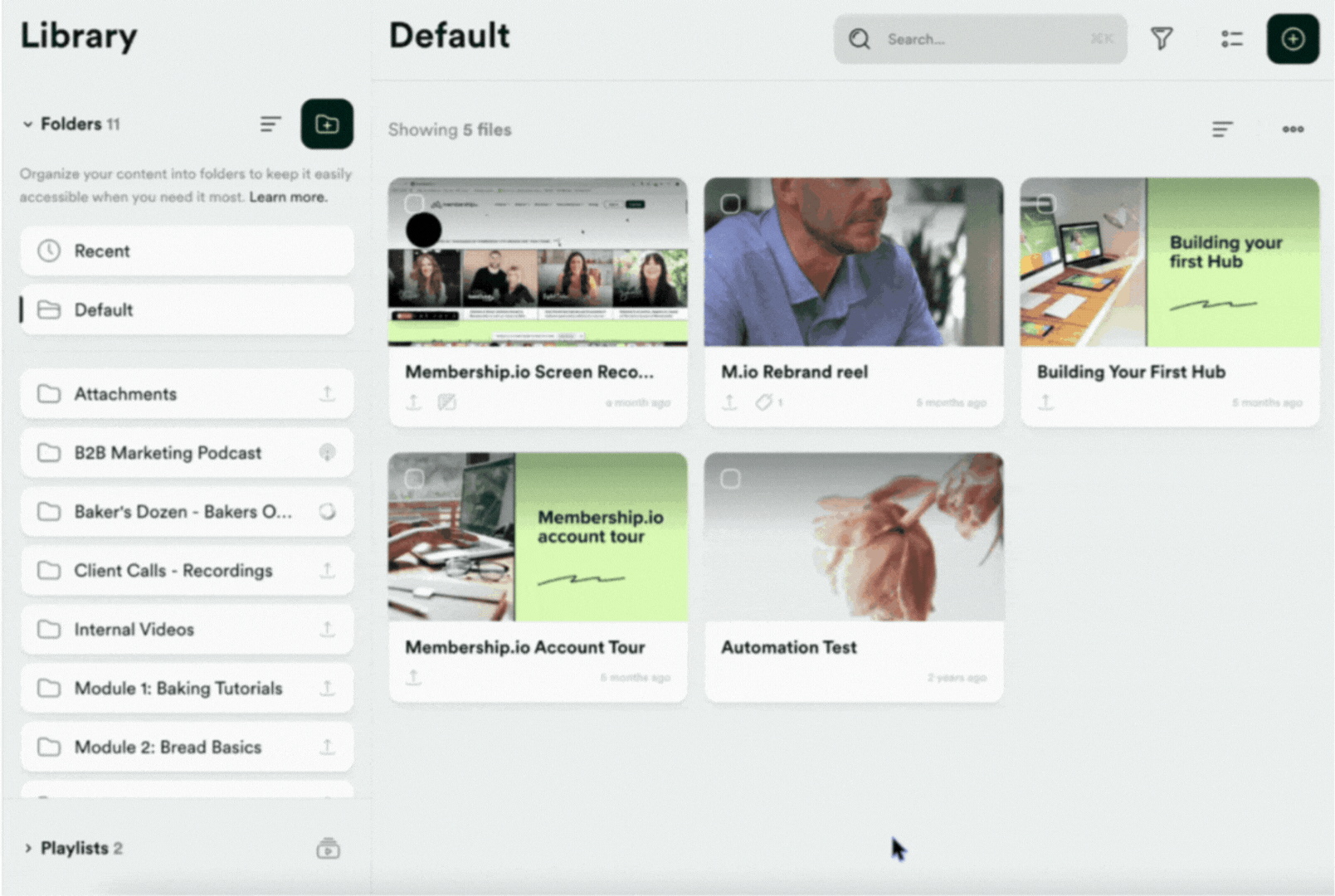
Task: Click the search magnifier icon
Action: pos(860,39)
